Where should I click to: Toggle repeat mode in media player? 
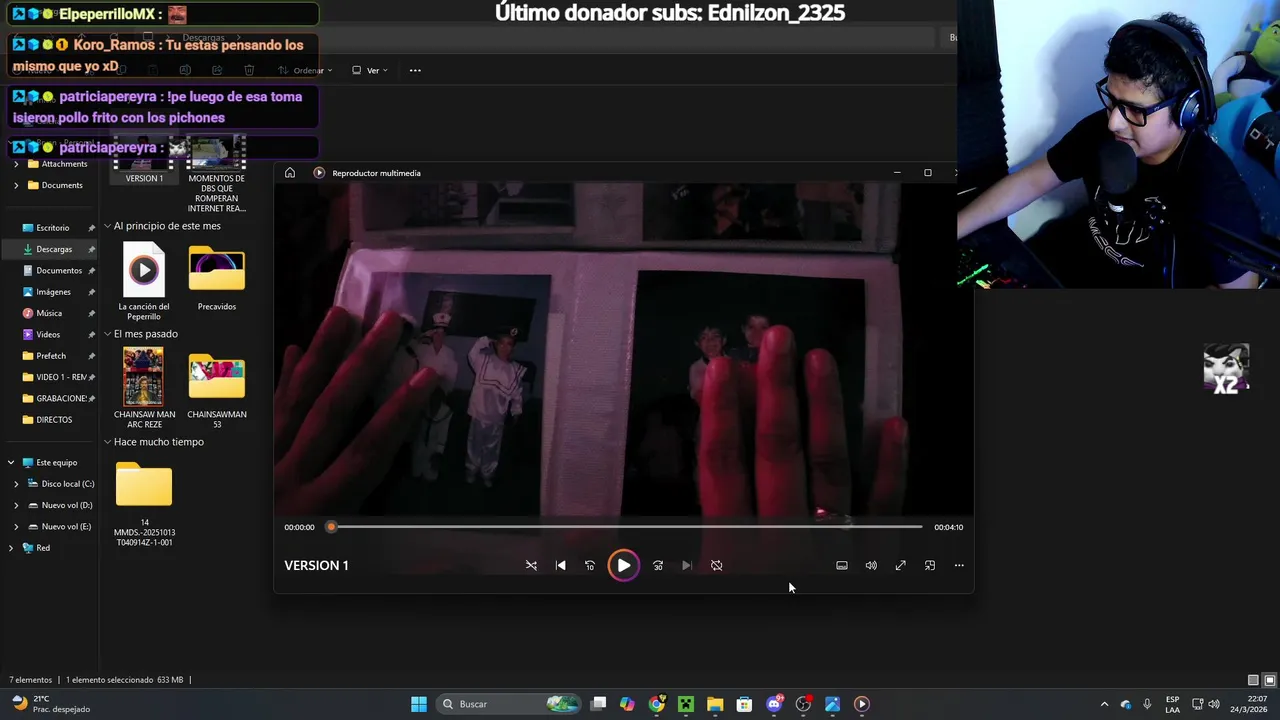(x=716, y=566)
